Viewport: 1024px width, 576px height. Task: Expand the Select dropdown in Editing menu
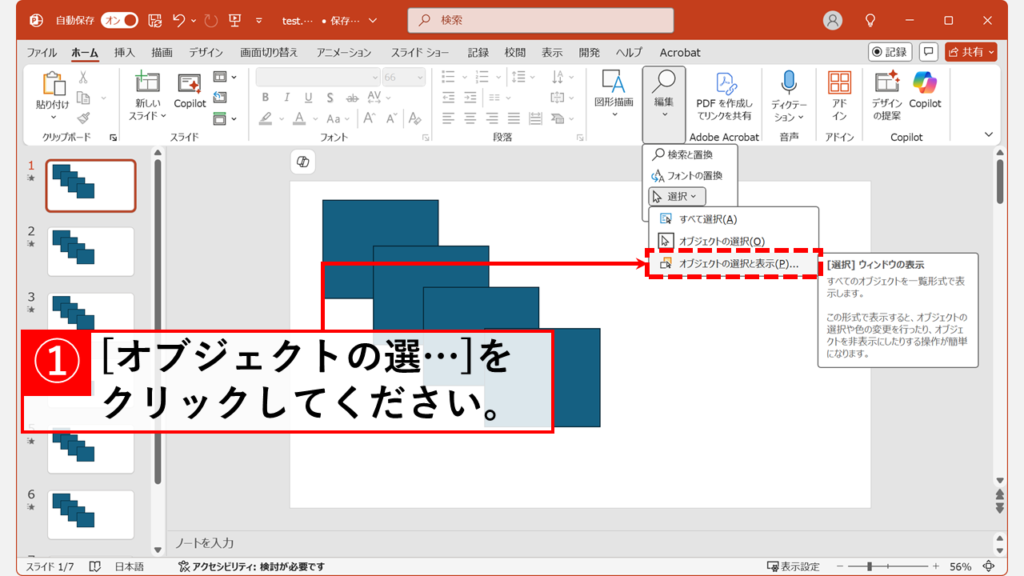[x=677, y=196]
